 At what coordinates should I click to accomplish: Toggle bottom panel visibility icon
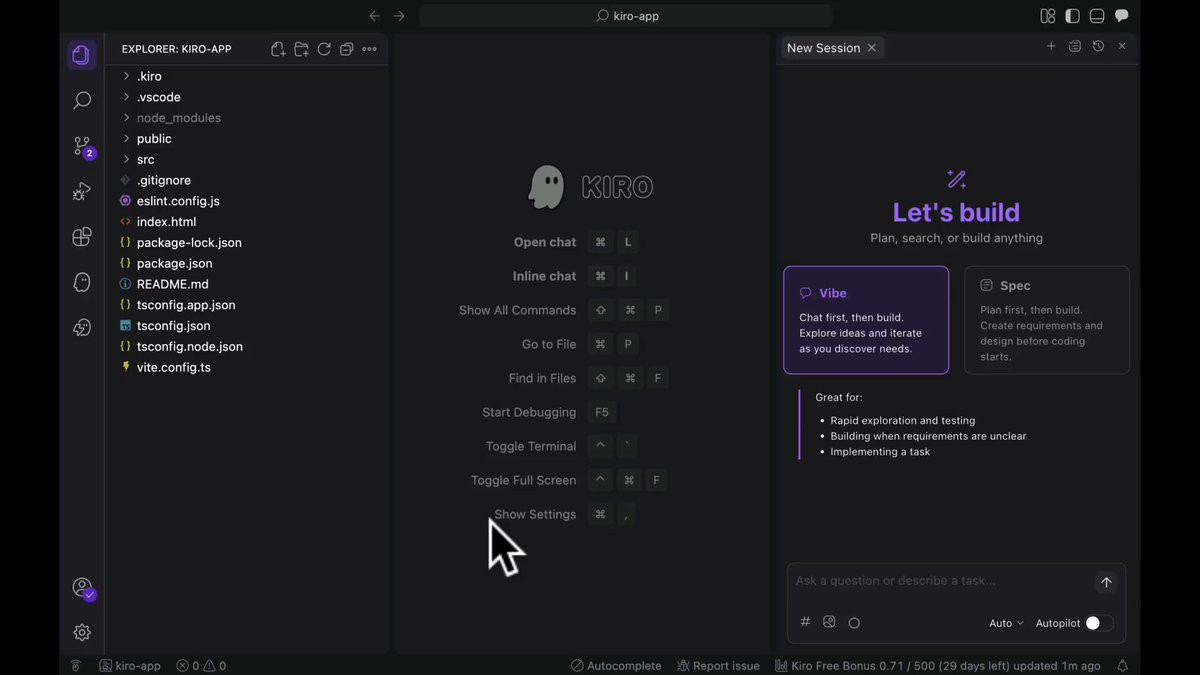[1097, 16]
